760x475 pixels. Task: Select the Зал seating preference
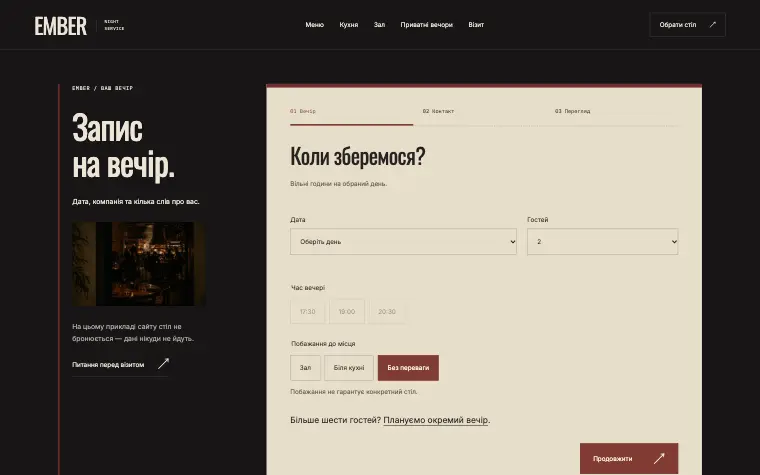tap(305, 368)
